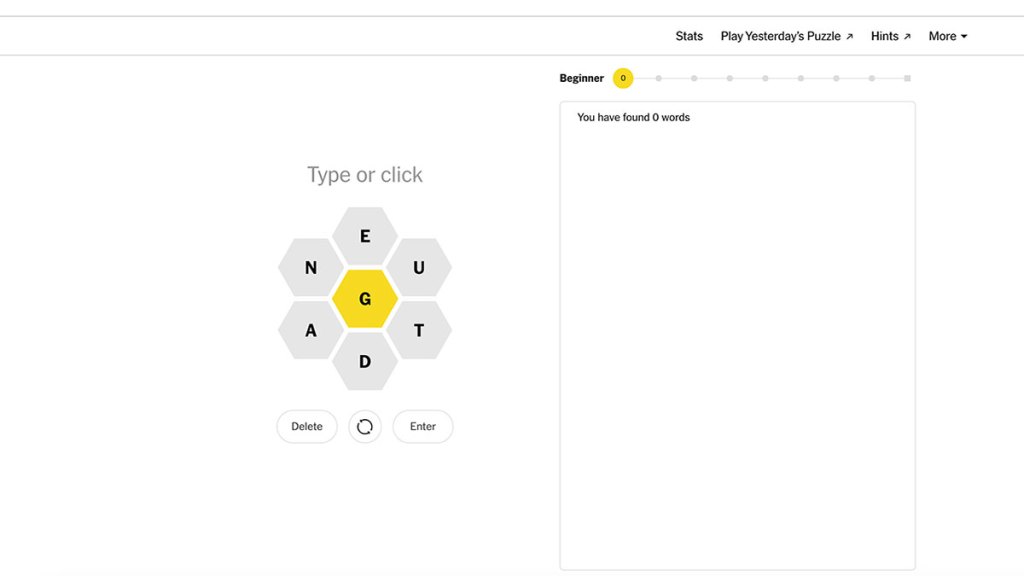This screenshot has height=576, width=1024.
Task: Open the Stats menu item
Action: 689,36
